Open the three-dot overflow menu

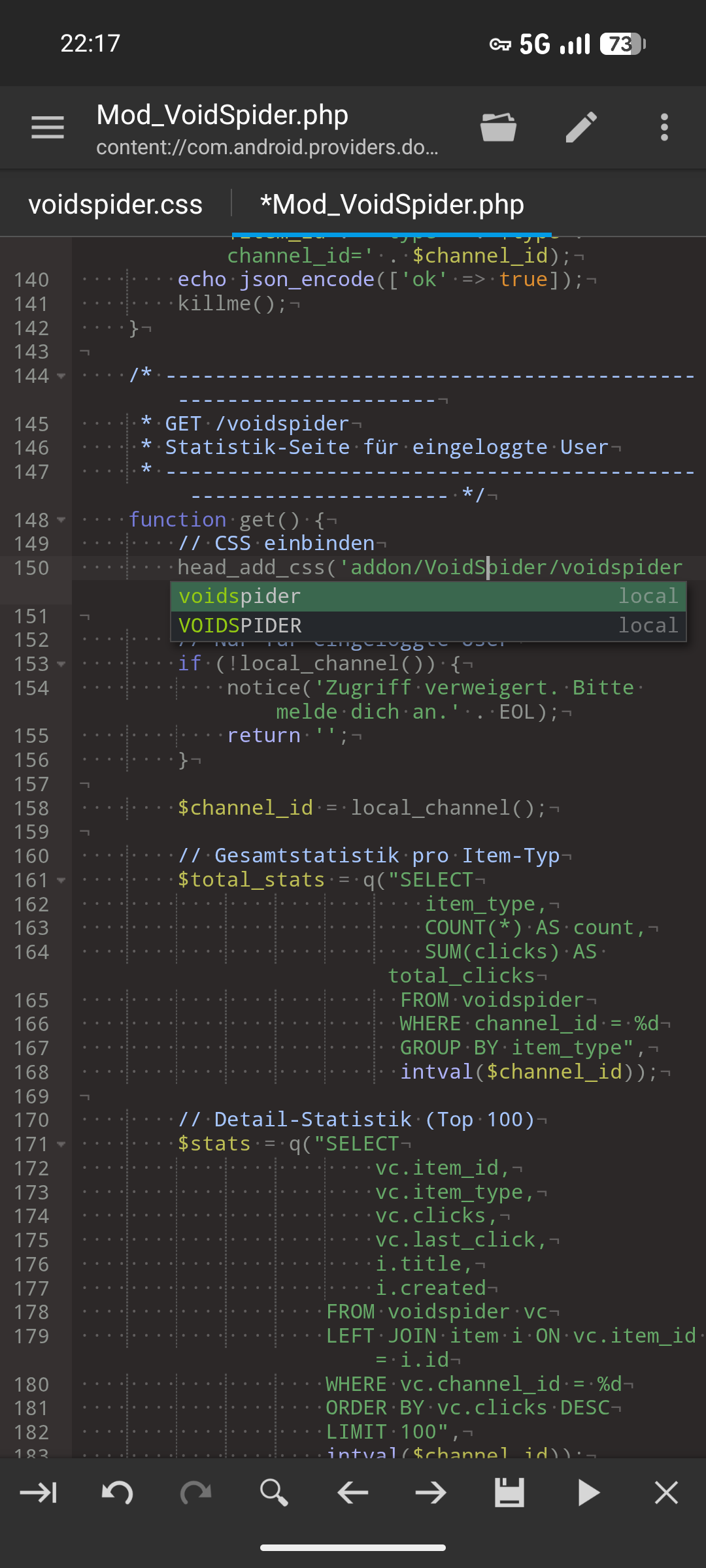[x=664, y=127]
